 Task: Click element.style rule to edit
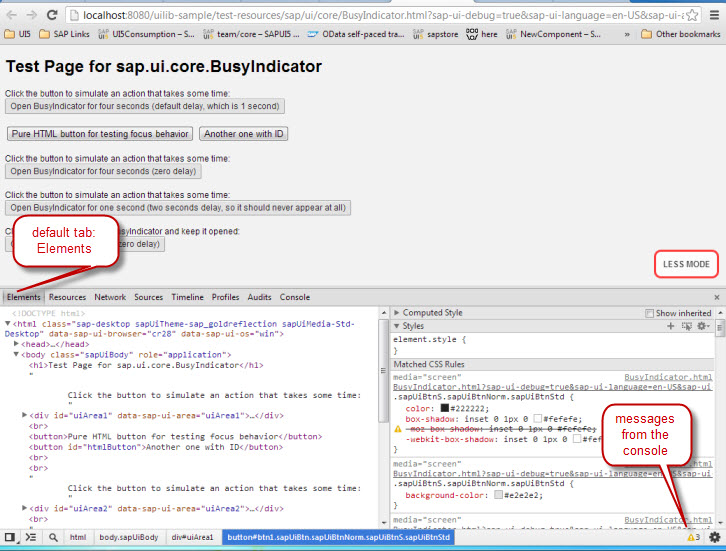point(429,339)
